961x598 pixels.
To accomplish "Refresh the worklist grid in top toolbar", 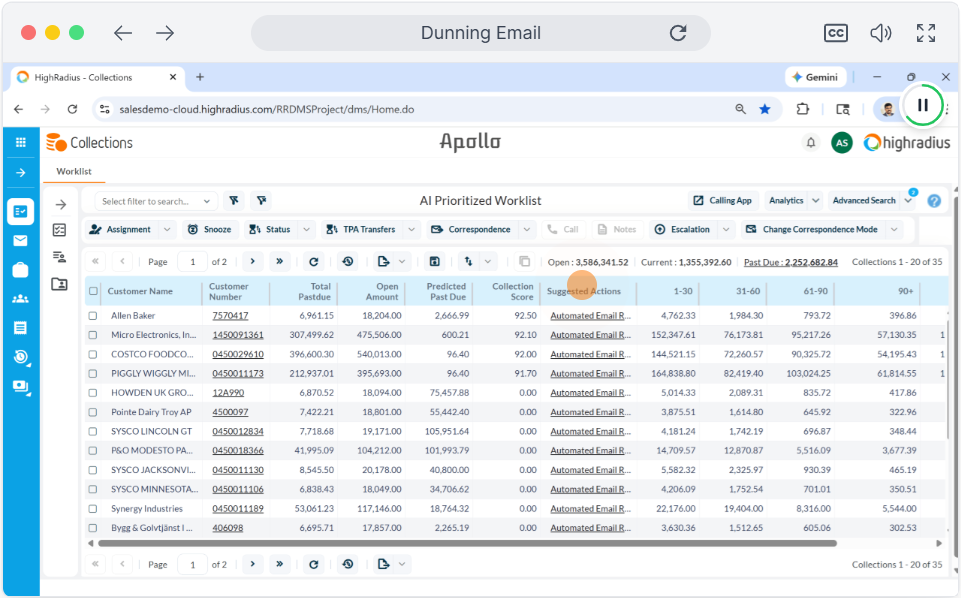I will tap(313, 262).
